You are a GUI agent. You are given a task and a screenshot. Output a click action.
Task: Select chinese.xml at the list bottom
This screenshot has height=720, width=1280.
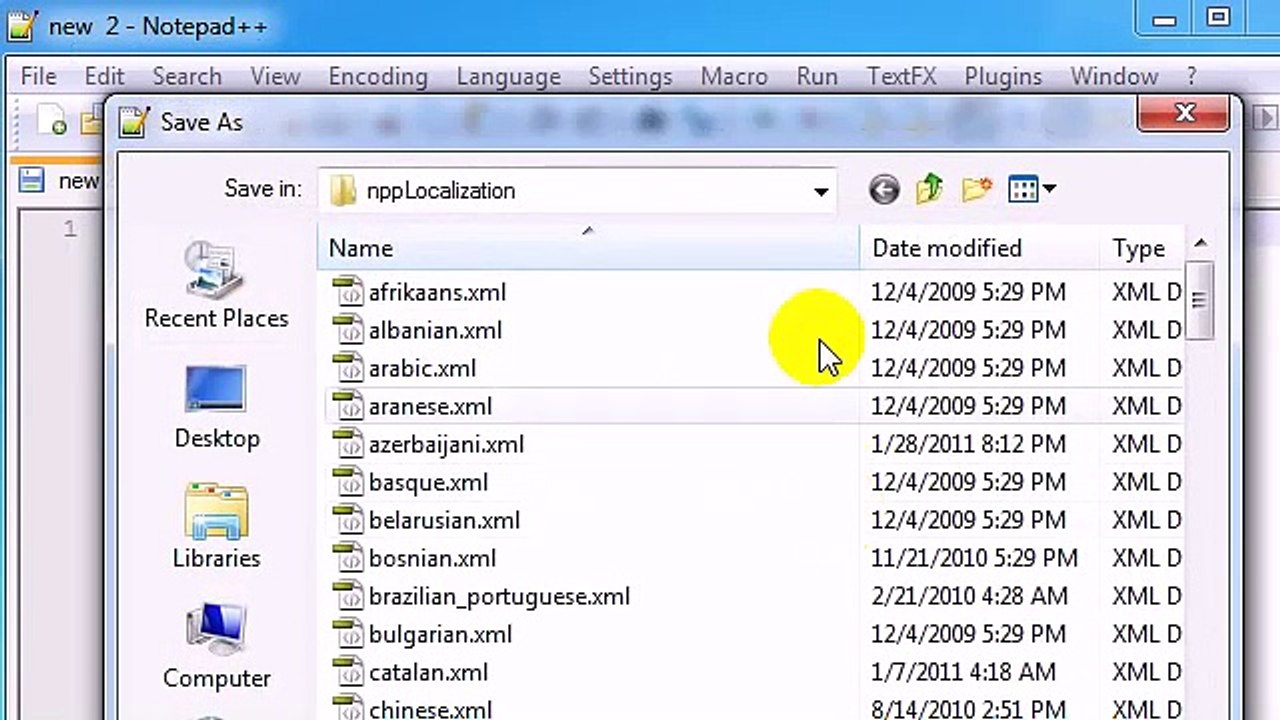tap(430, 710)
